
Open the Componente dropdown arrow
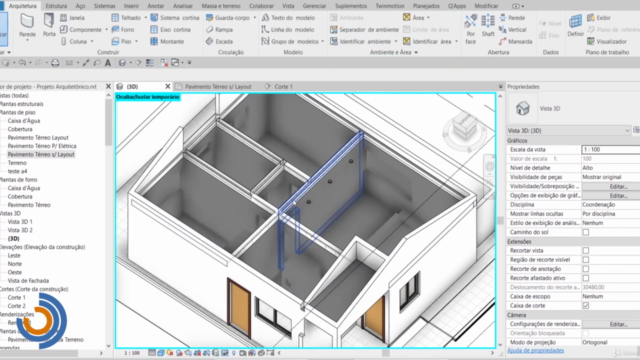point(106,30)
